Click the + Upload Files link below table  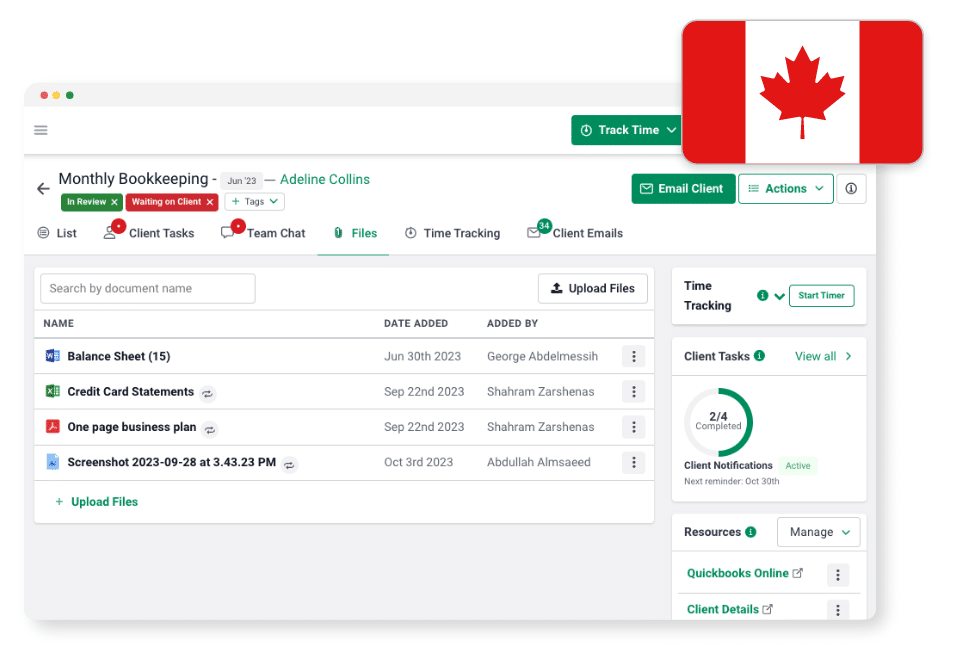pos(97,502)
